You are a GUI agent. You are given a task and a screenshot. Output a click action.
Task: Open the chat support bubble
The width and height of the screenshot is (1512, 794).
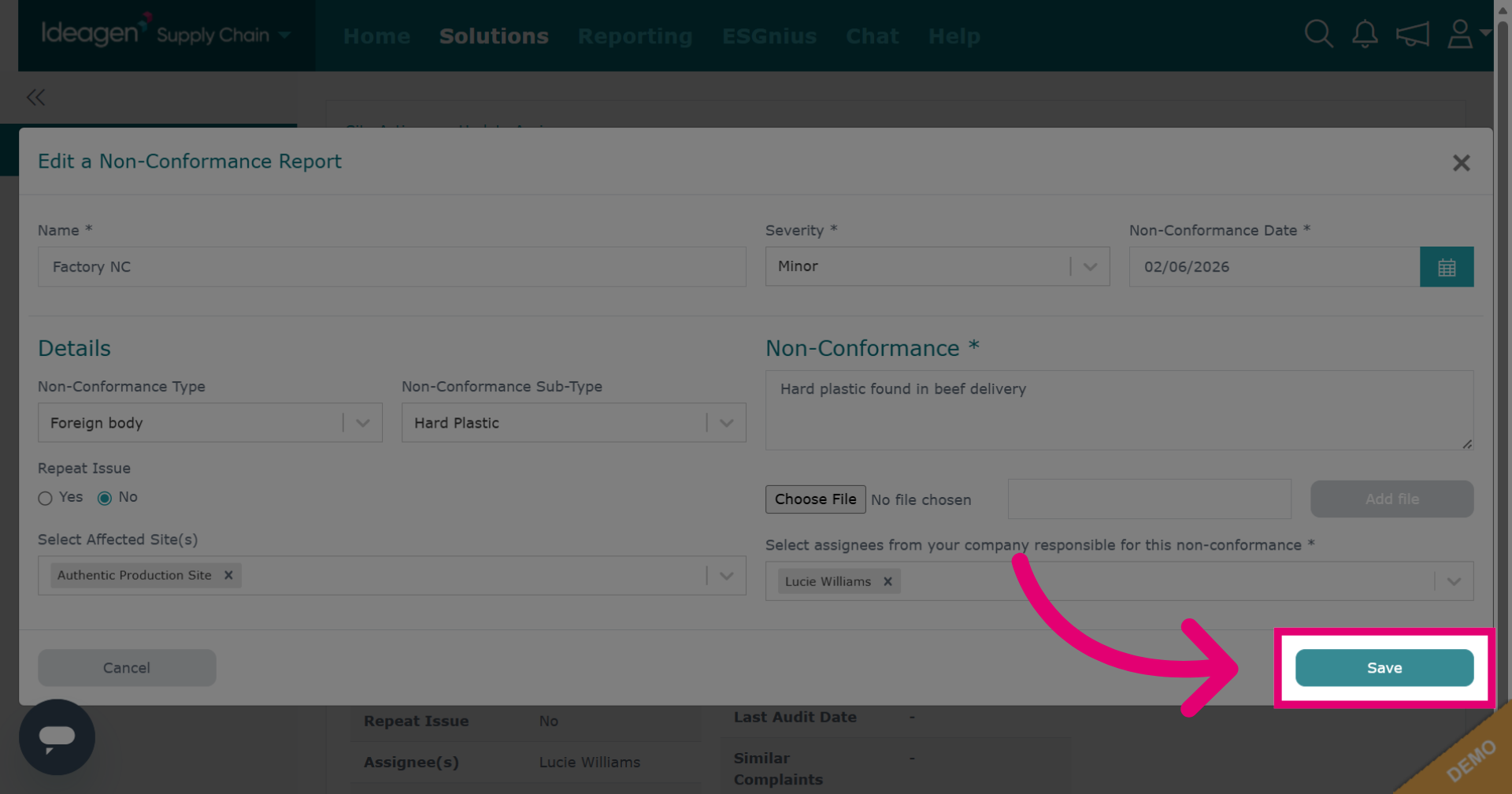(x=57, y=737)
